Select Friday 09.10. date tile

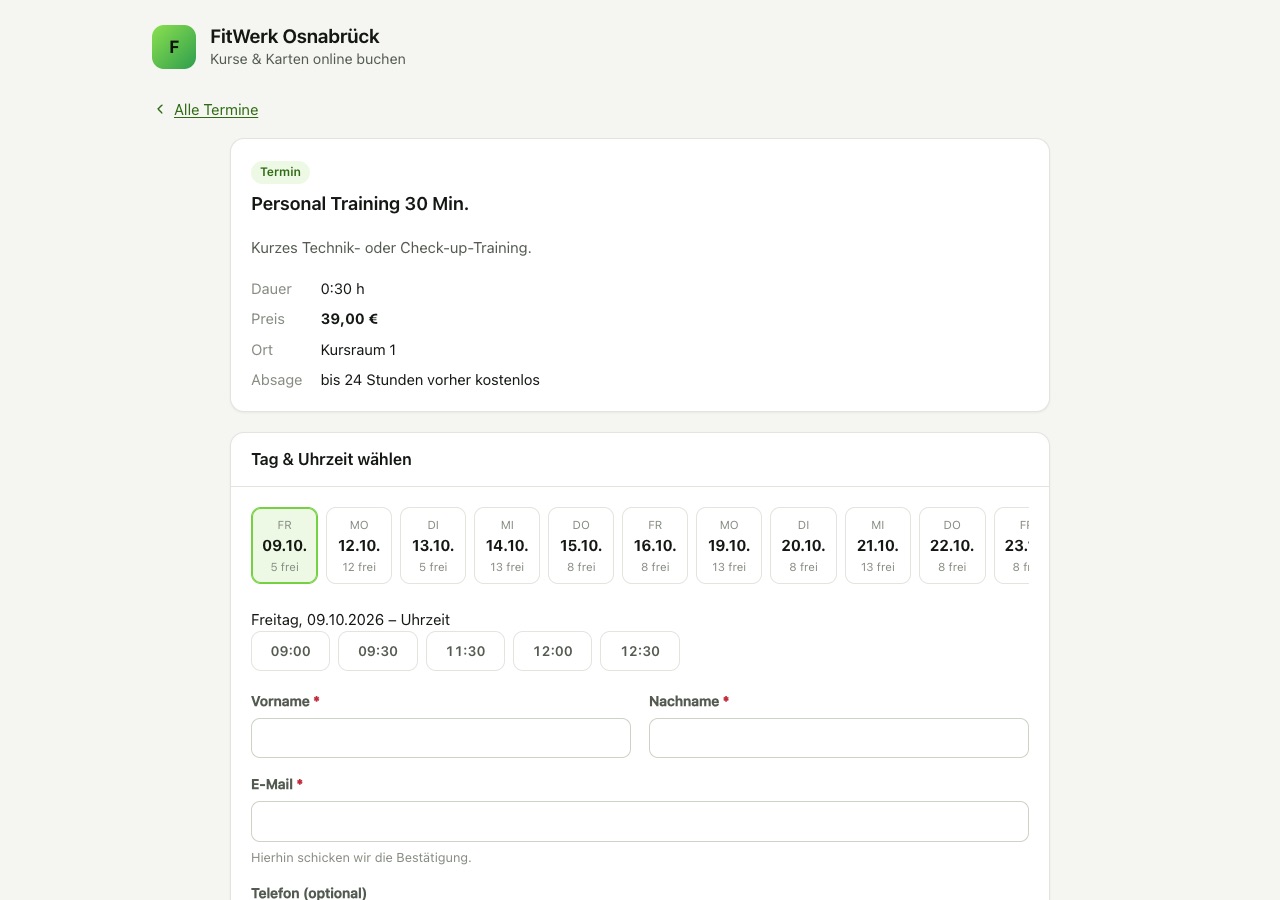click(x=285, y=545)
